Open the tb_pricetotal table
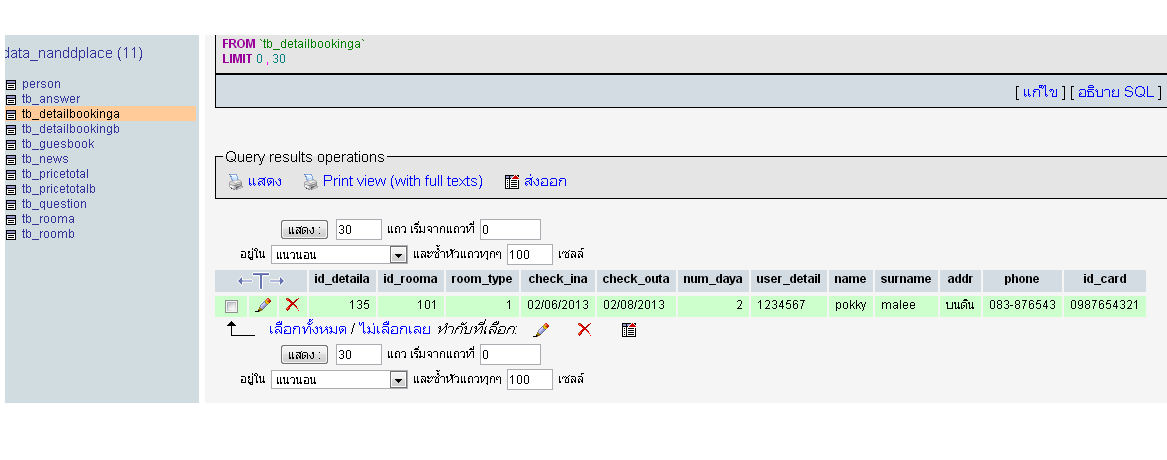This screenshot has width=1167, height=460. 55,174
